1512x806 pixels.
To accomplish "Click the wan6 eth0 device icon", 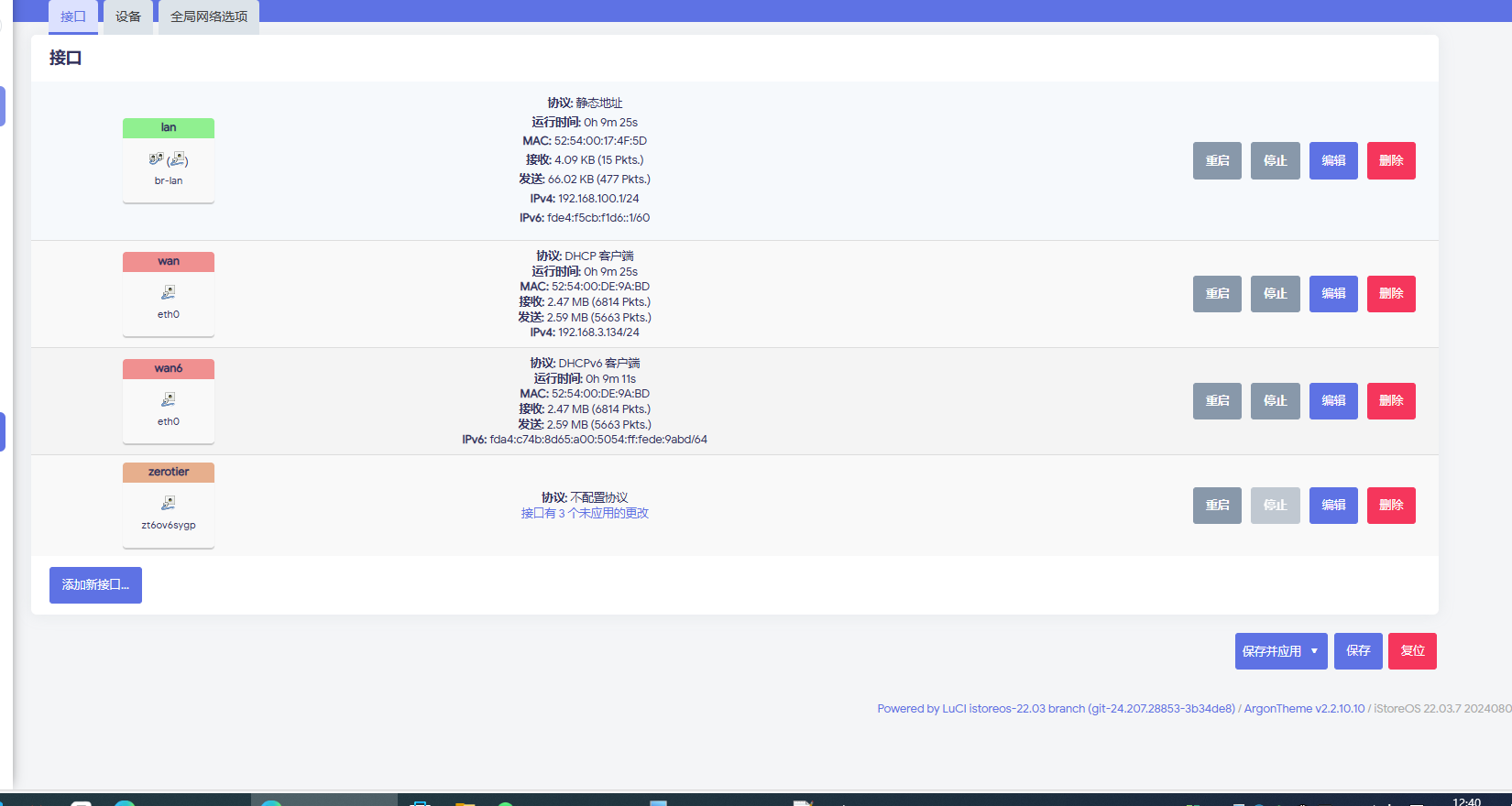I will click(169, 399).
